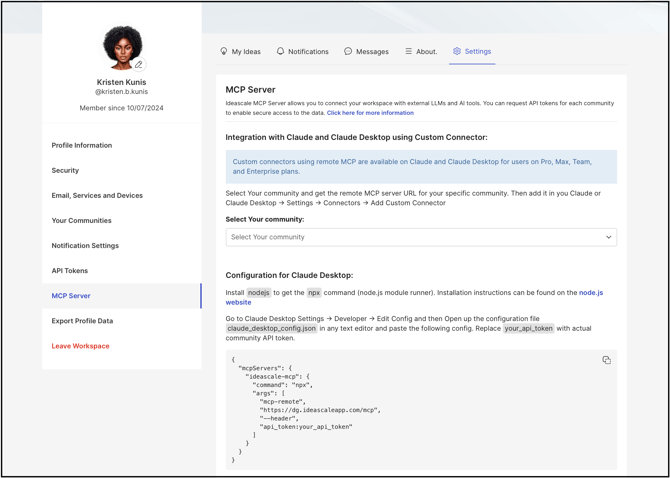Click the nodejs inline code label
Screen dimensions: 670x478
[x=259, y=293]
